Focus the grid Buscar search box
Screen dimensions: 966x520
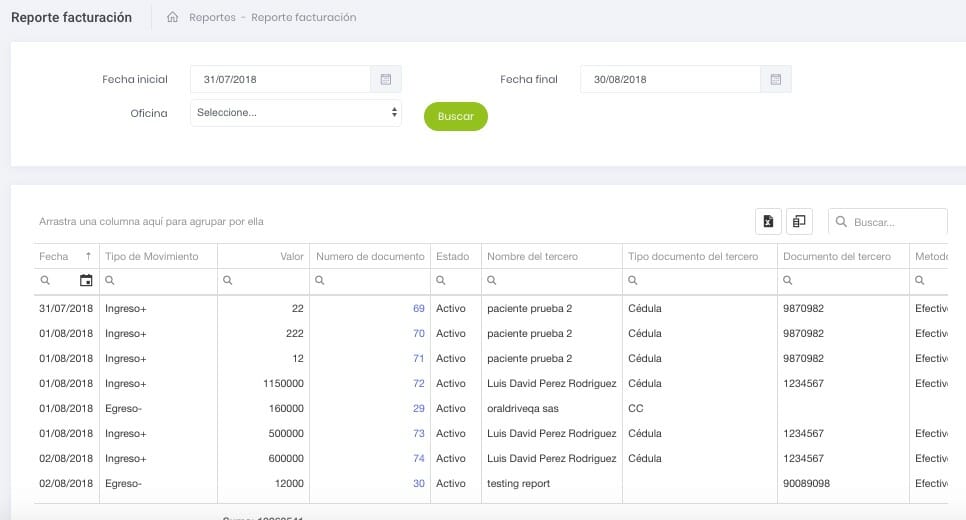coord(895,222)
